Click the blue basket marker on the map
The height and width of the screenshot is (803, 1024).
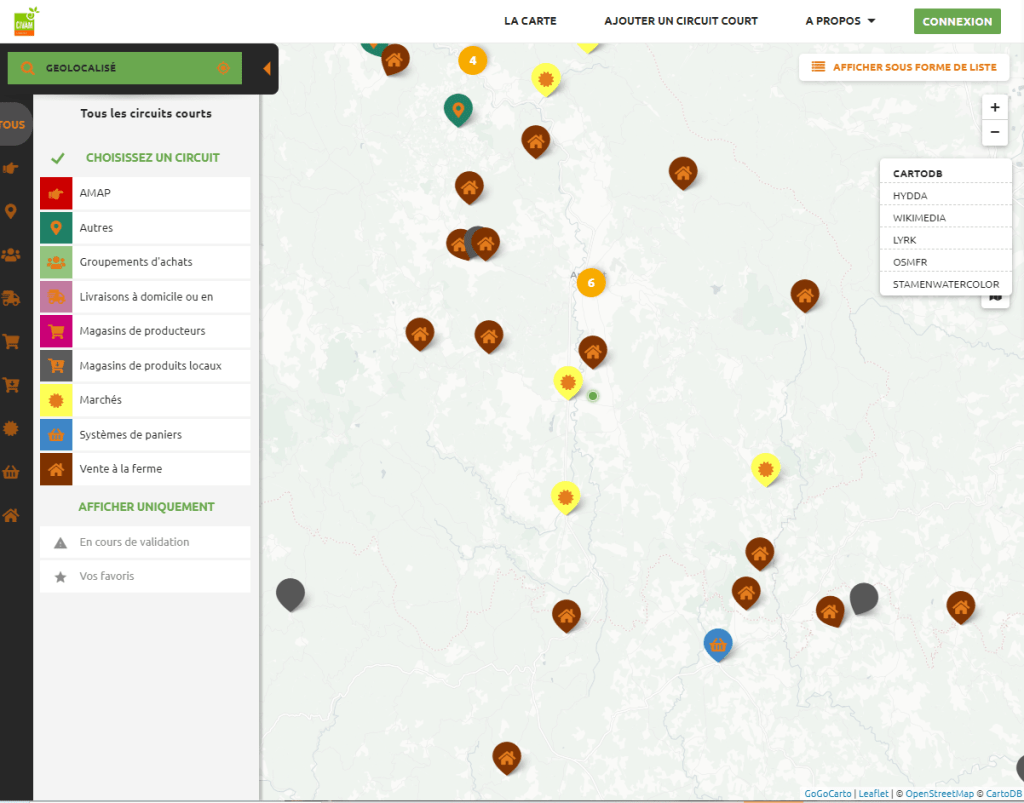(717, 644)
